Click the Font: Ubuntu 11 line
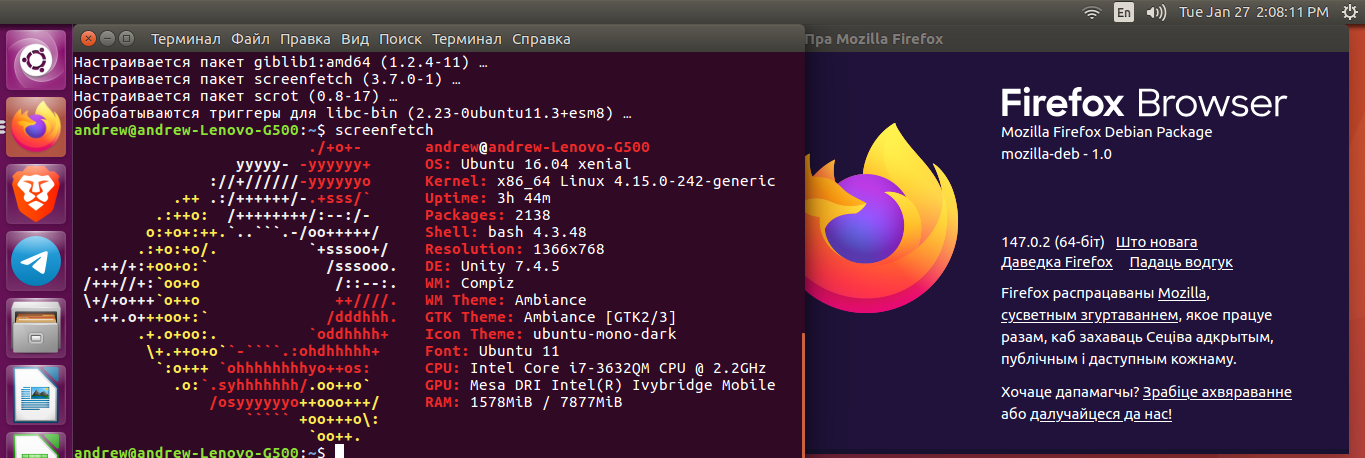 point(492,351)
